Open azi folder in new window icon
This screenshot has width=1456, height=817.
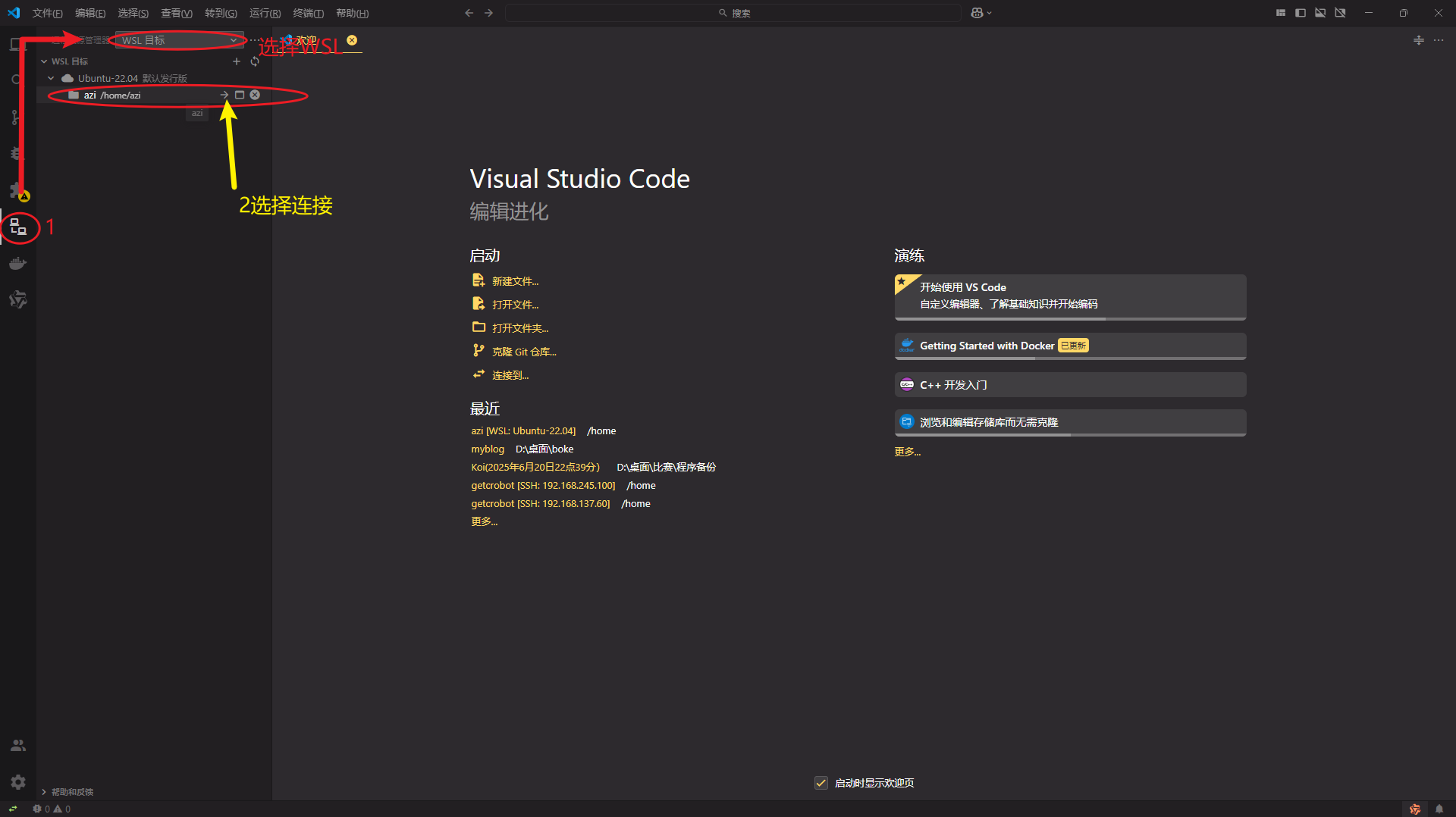click(240, 95)
